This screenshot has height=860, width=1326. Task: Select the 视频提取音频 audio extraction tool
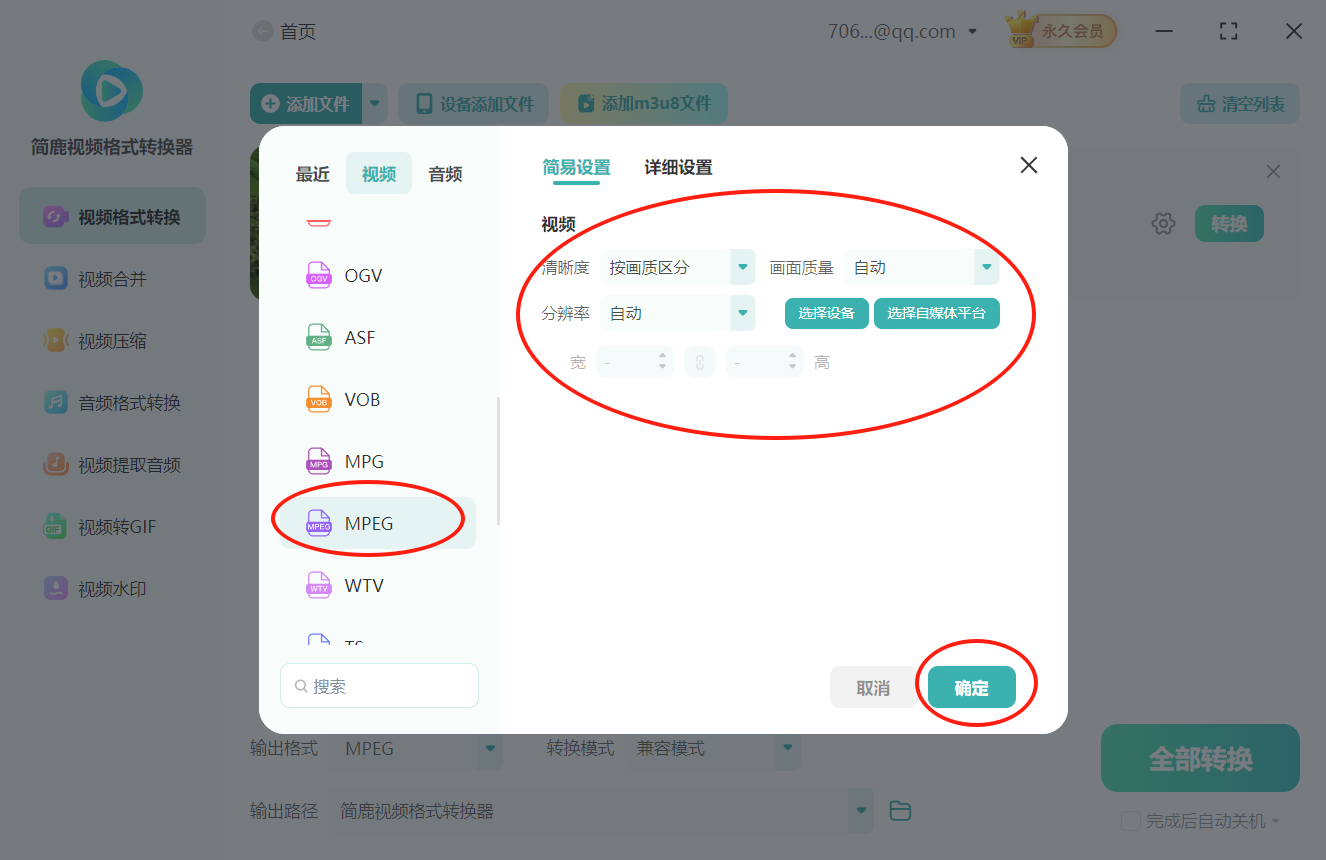click(x=111, y=464)
